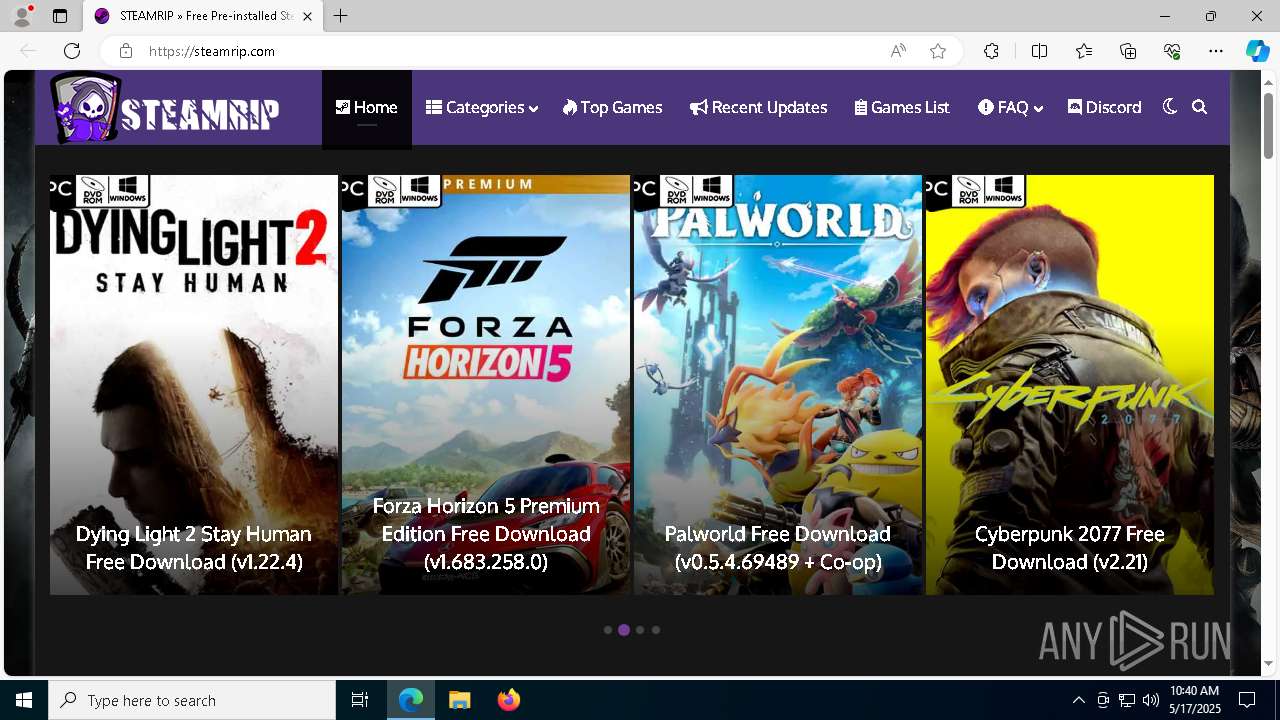Click the taskbar search box
The image size is (1280, 720).
pyautogui.click(x=192, y=700)
